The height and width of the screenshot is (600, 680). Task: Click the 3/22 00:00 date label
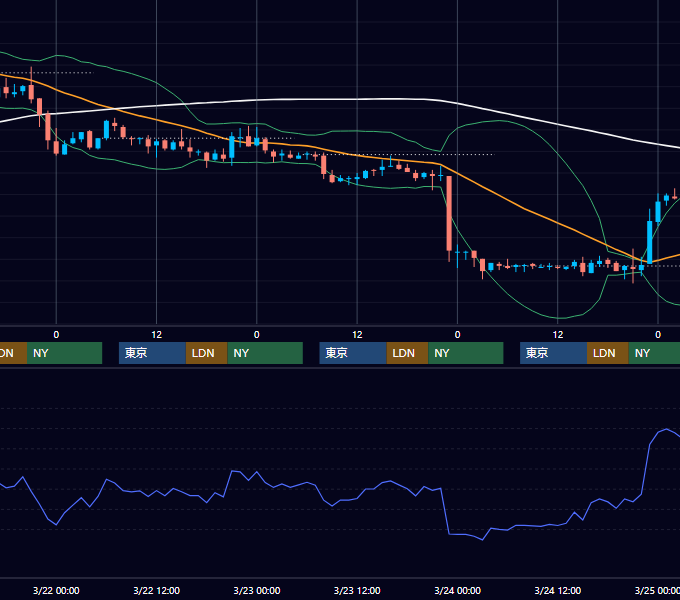click(x=56, y=590)
